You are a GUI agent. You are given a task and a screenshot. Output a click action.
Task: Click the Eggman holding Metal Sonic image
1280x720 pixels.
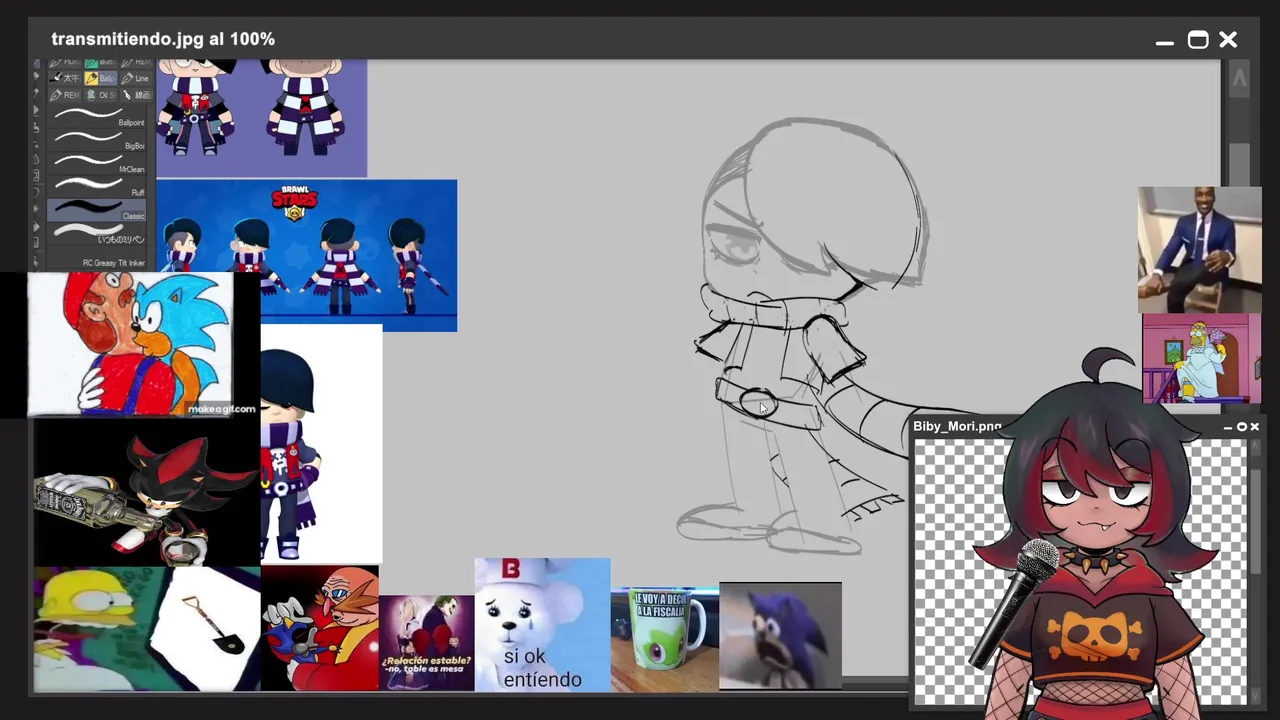[320, 629]
